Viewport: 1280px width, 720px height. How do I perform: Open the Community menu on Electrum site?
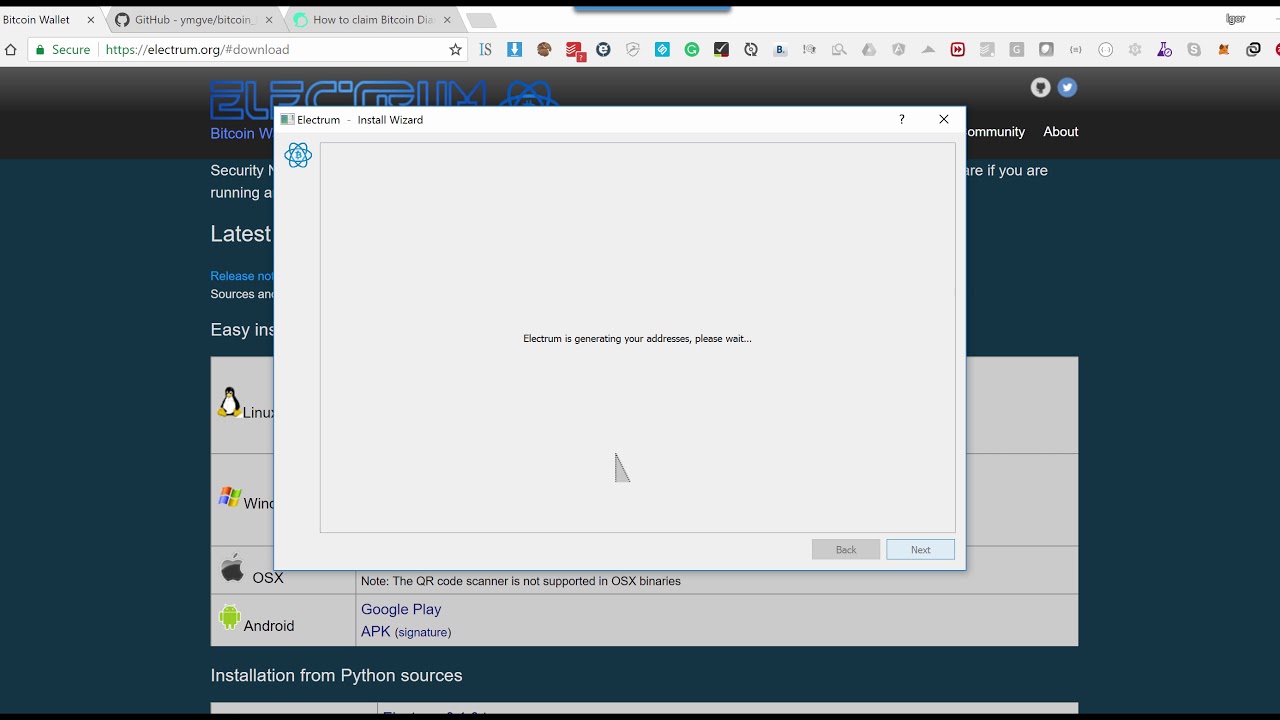[x=995, y=131]
